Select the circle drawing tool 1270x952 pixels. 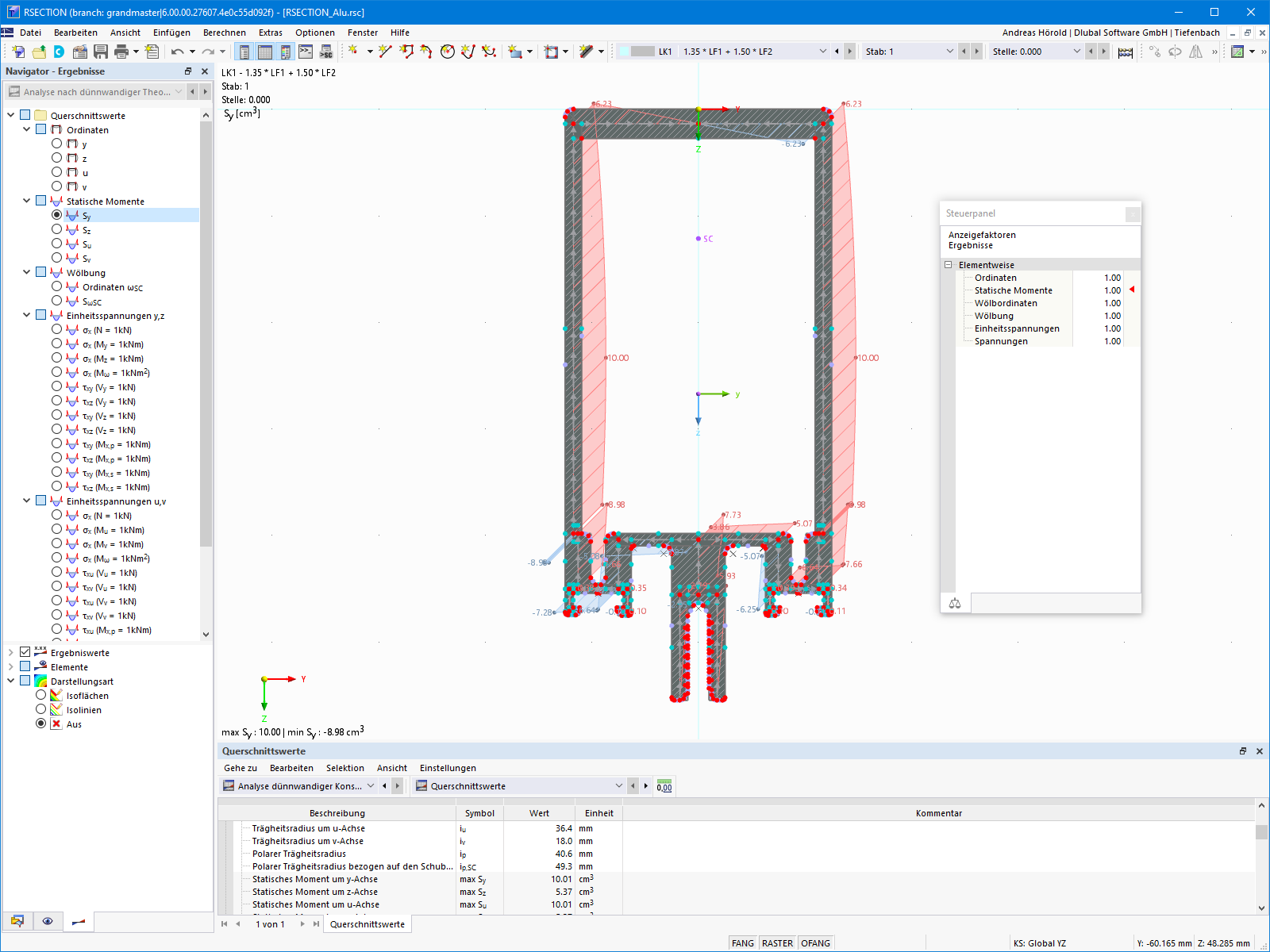pos(448,52)
